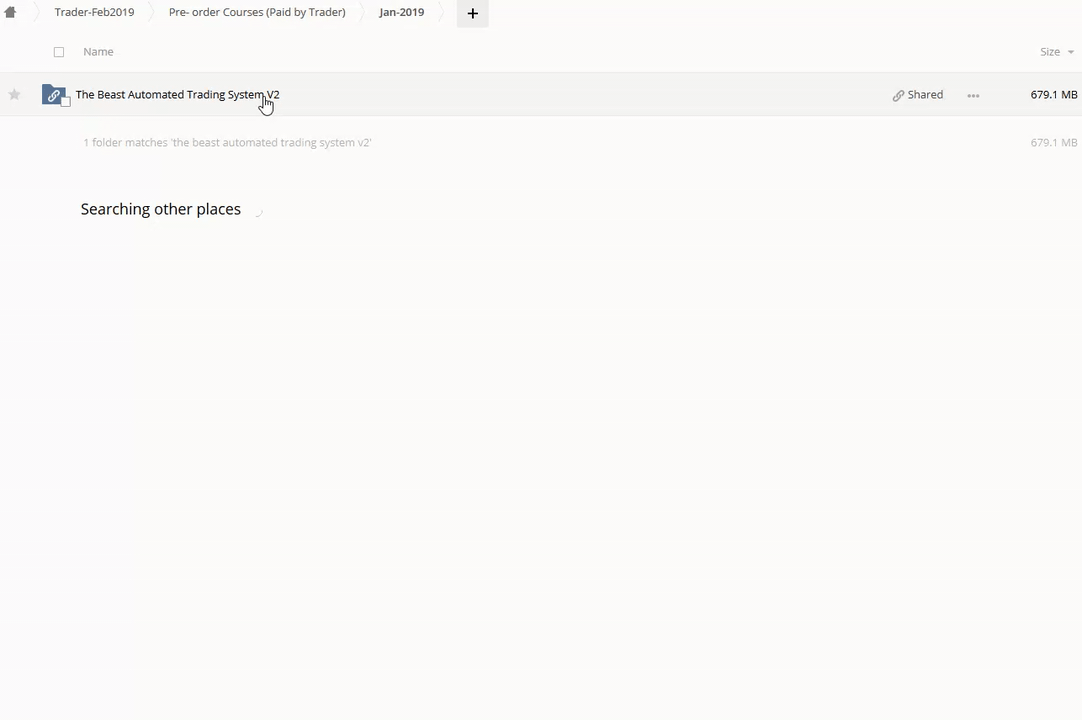Star The Beast Automated Trading System V2

(x=15, y=95)
